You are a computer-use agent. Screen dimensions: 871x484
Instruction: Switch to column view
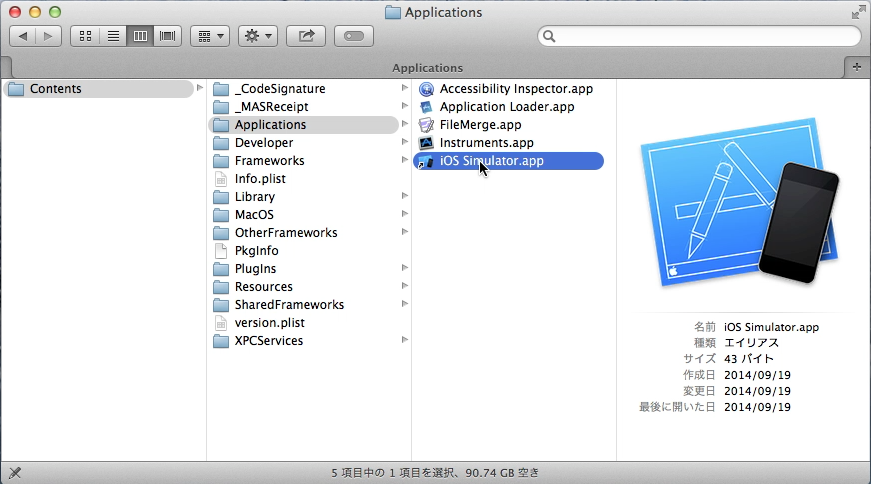click(x=140, y=36)
